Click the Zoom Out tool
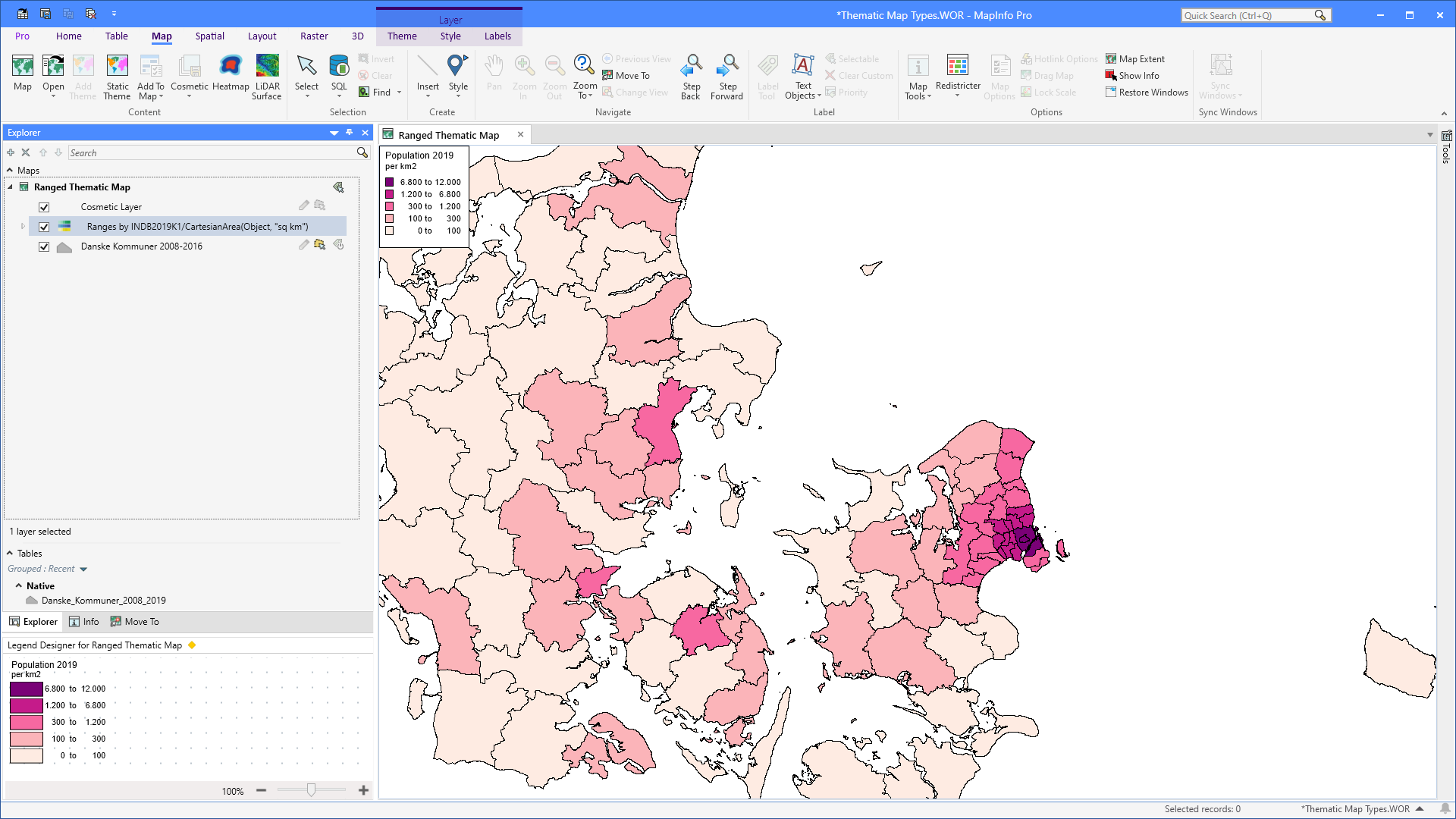Viewport: 1456px width, 819px height. [554, 76]
